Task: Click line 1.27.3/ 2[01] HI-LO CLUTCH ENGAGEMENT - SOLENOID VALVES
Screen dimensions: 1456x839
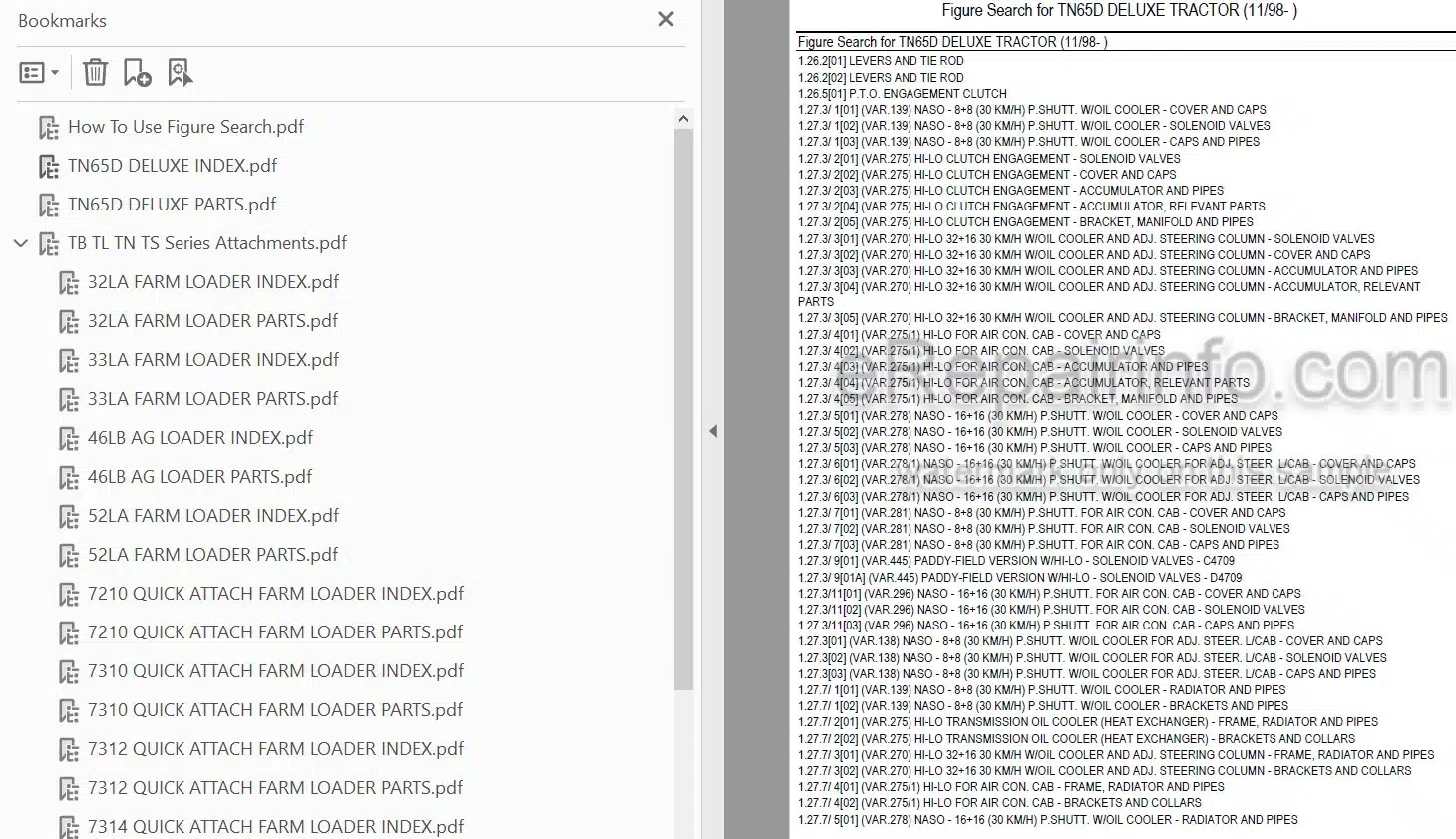Action: coord(989,158)
